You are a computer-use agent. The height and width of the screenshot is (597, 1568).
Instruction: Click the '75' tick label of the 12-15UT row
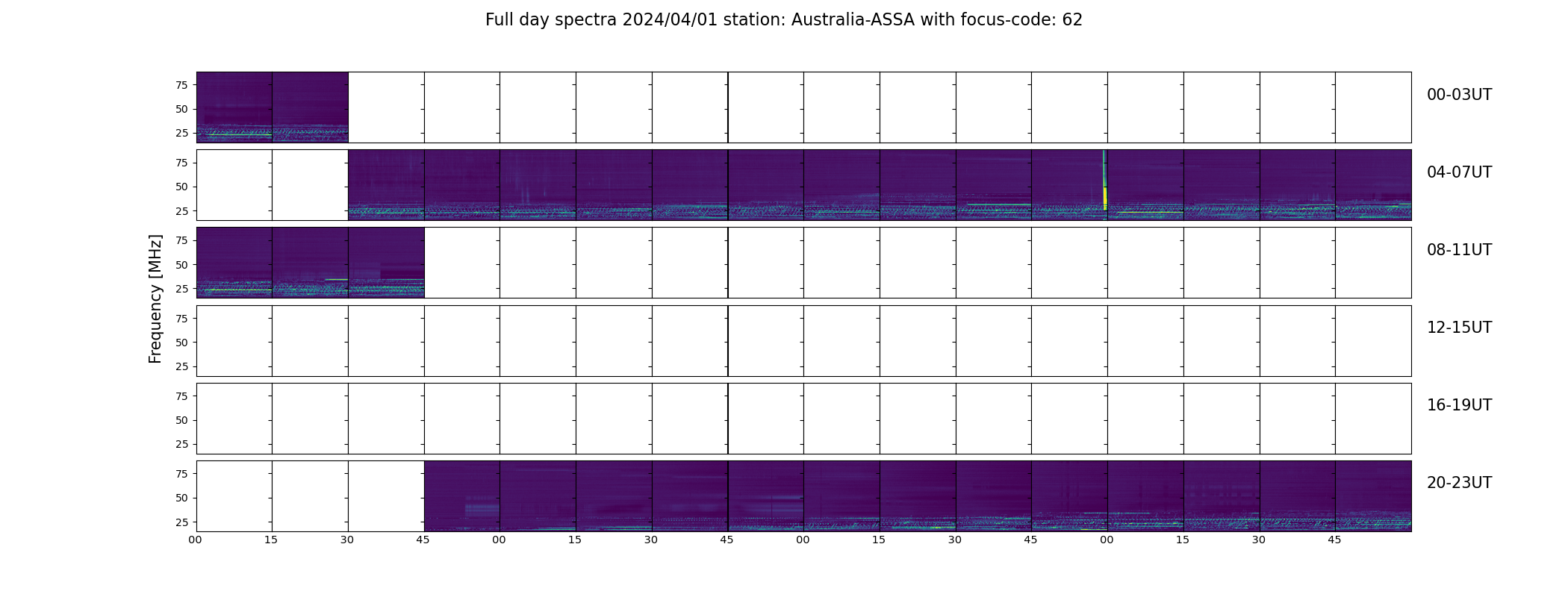pos(181,319)
